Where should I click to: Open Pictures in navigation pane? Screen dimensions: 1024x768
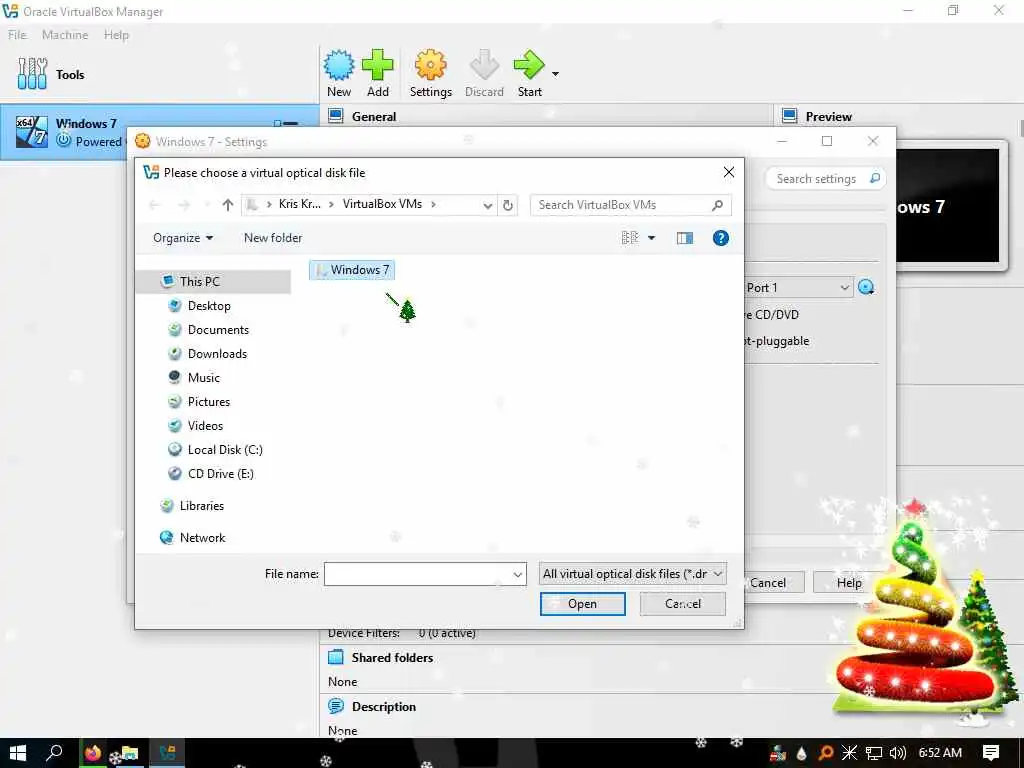pyautogui.click(x=208, y=402)
